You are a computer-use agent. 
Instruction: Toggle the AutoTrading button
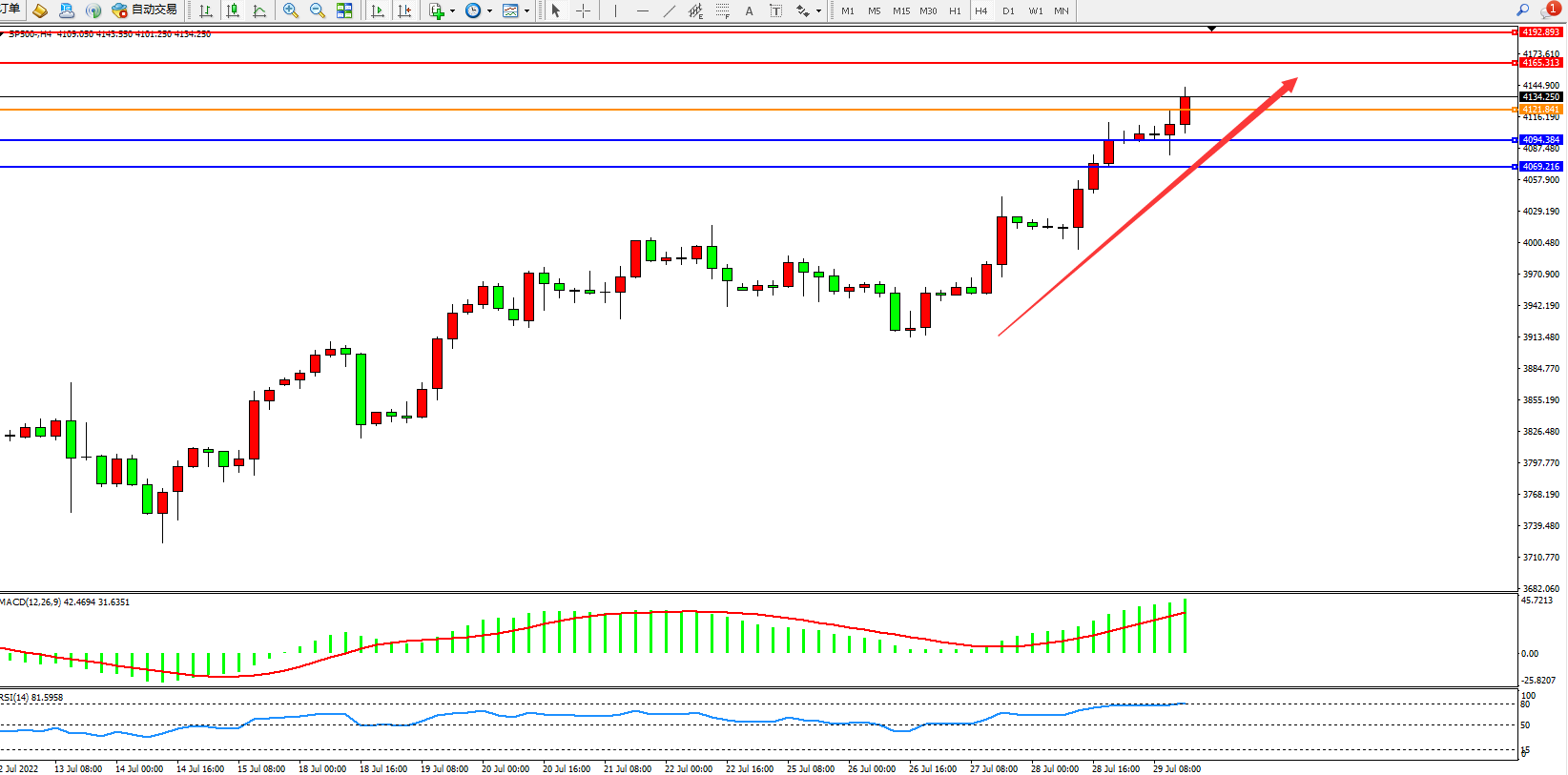[145, 10]
